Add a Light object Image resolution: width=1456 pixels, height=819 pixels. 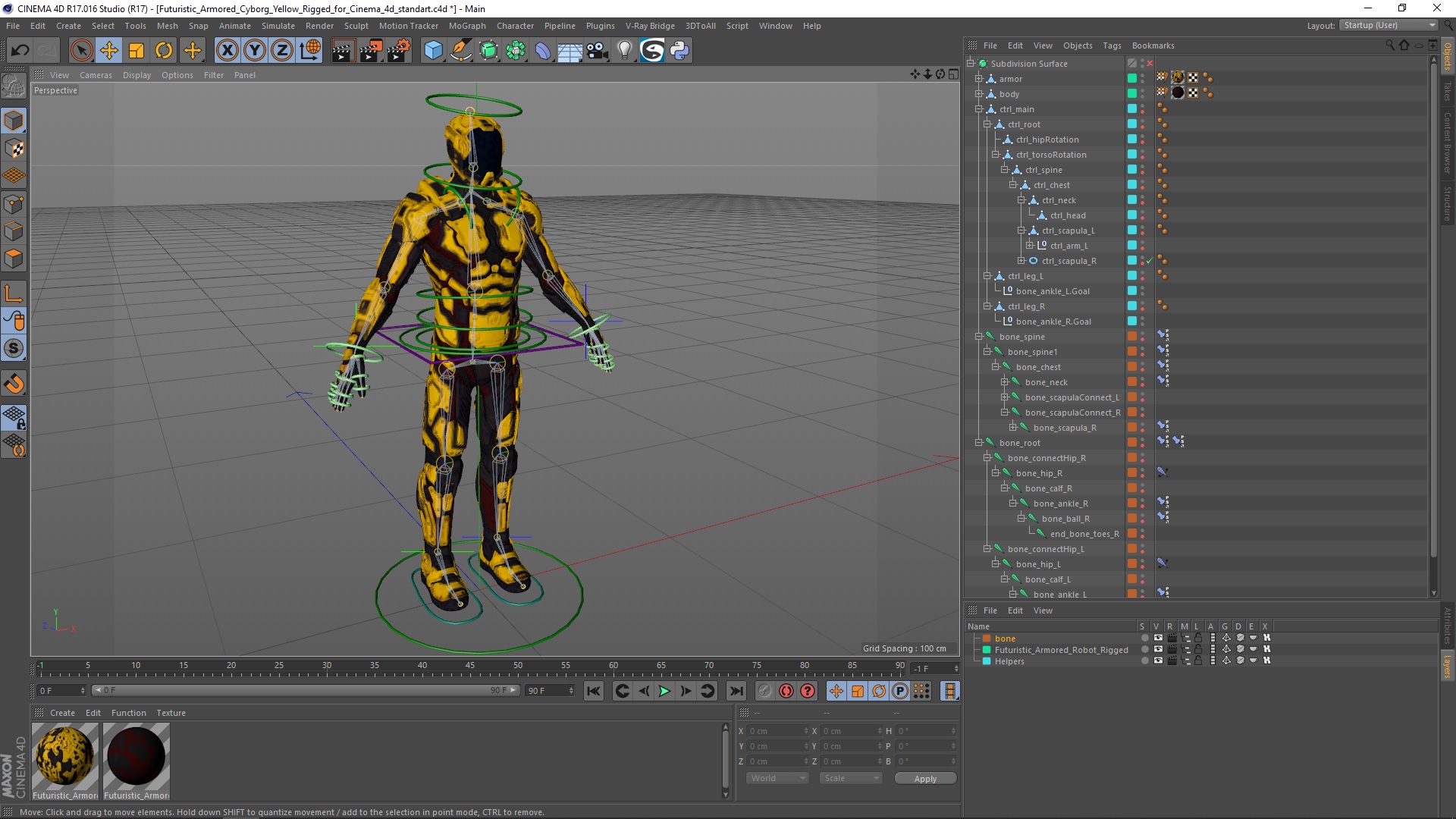625,51
